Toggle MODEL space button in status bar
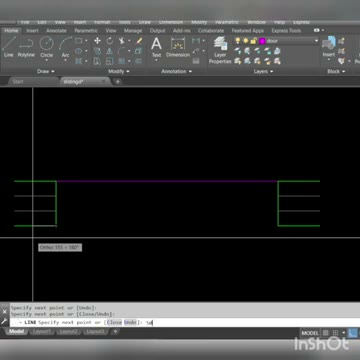This screenshot has width=360, height=360. tap(310, 333)
